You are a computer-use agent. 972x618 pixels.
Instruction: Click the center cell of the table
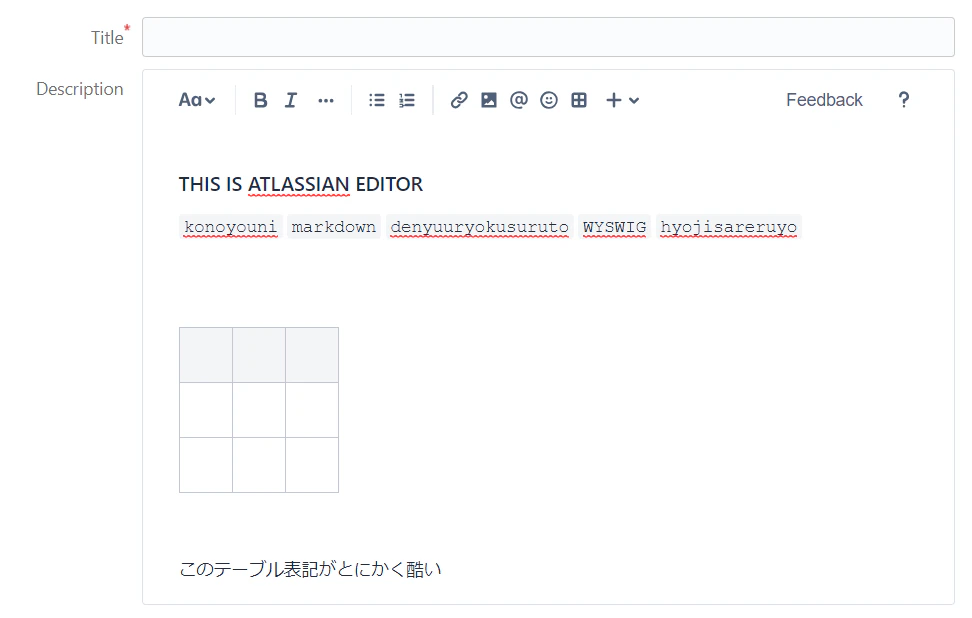[259, 410]
